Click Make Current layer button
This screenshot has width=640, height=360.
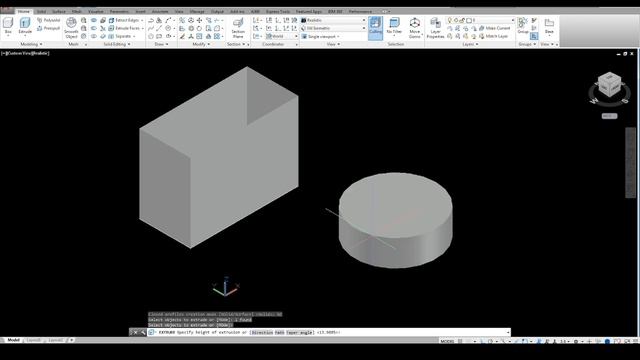pyautogui.click(x=495, y=28)
